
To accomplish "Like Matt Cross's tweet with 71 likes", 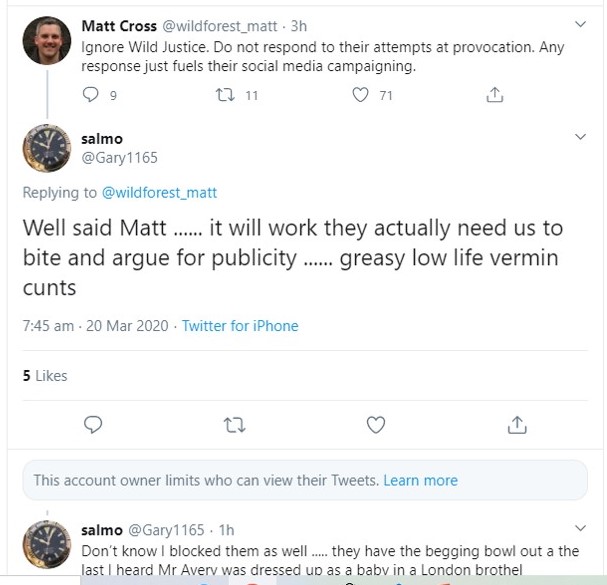I will pyautogui.click(x=361, y=96).
